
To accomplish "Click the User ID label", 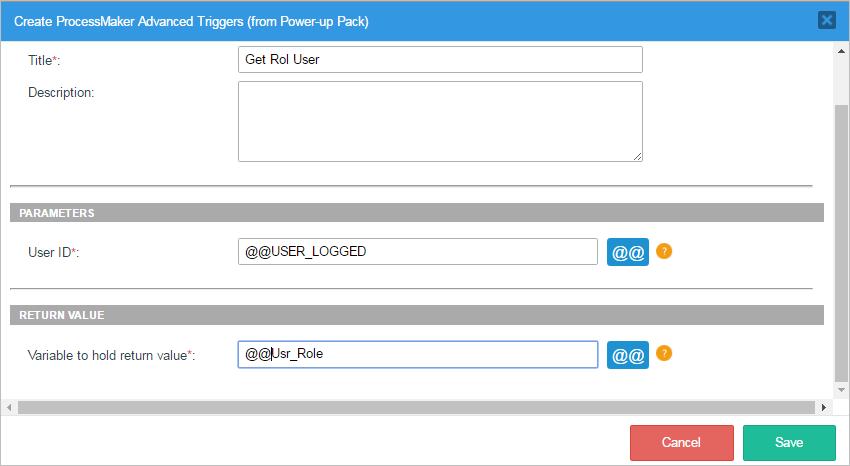I will 53,252.
